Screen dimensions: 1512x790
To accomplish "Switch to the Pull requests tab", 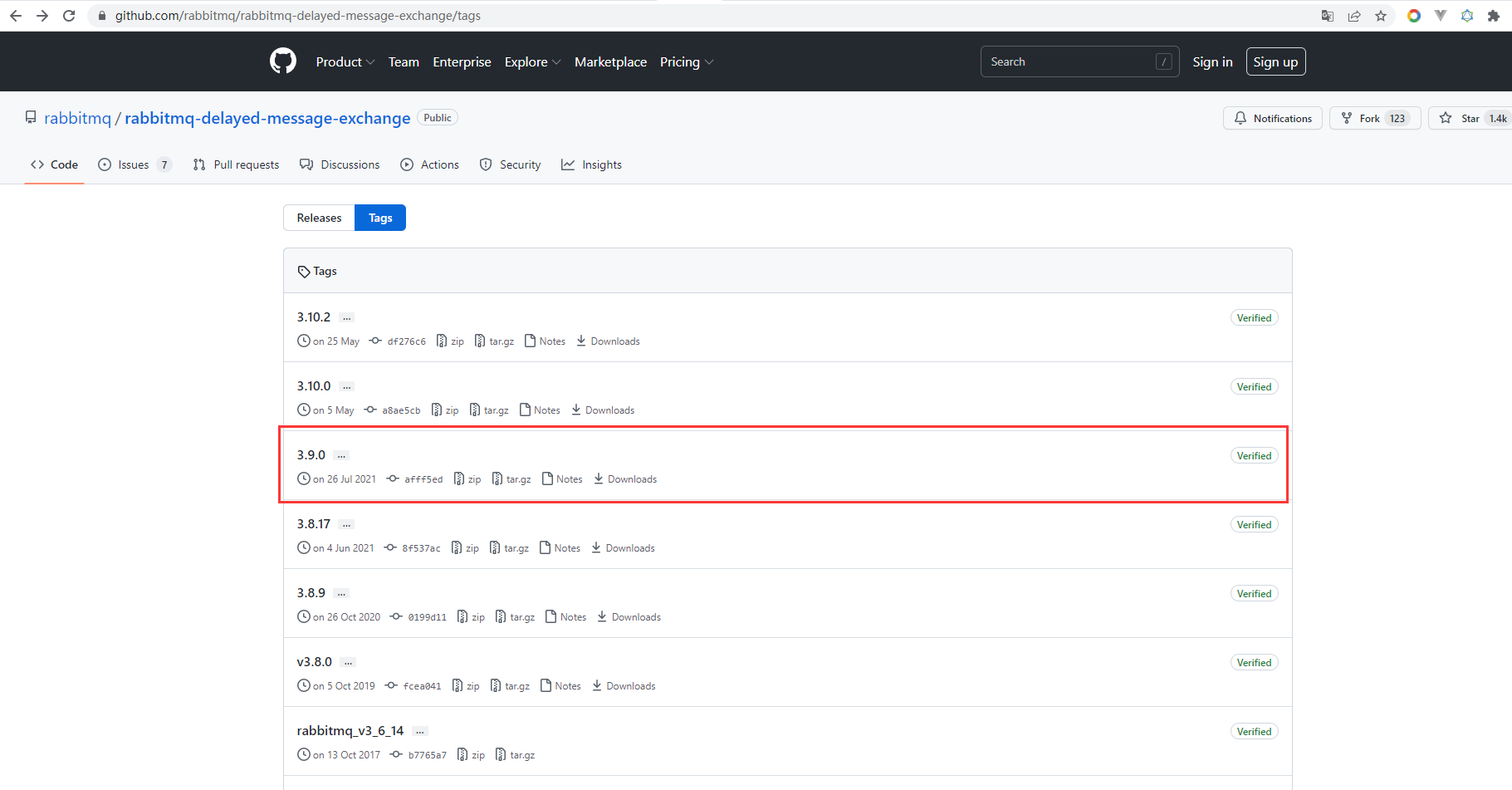I will point(237,164).
